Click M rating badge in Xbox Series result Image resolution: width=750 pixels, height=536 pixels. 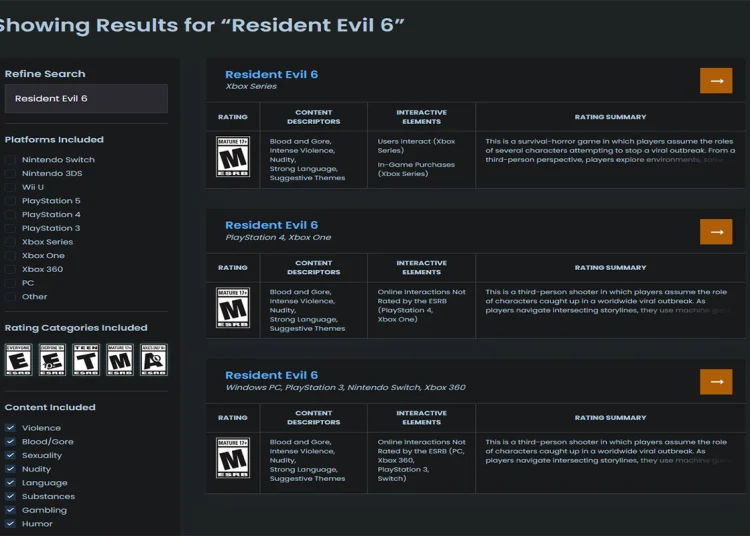point(233,157)
